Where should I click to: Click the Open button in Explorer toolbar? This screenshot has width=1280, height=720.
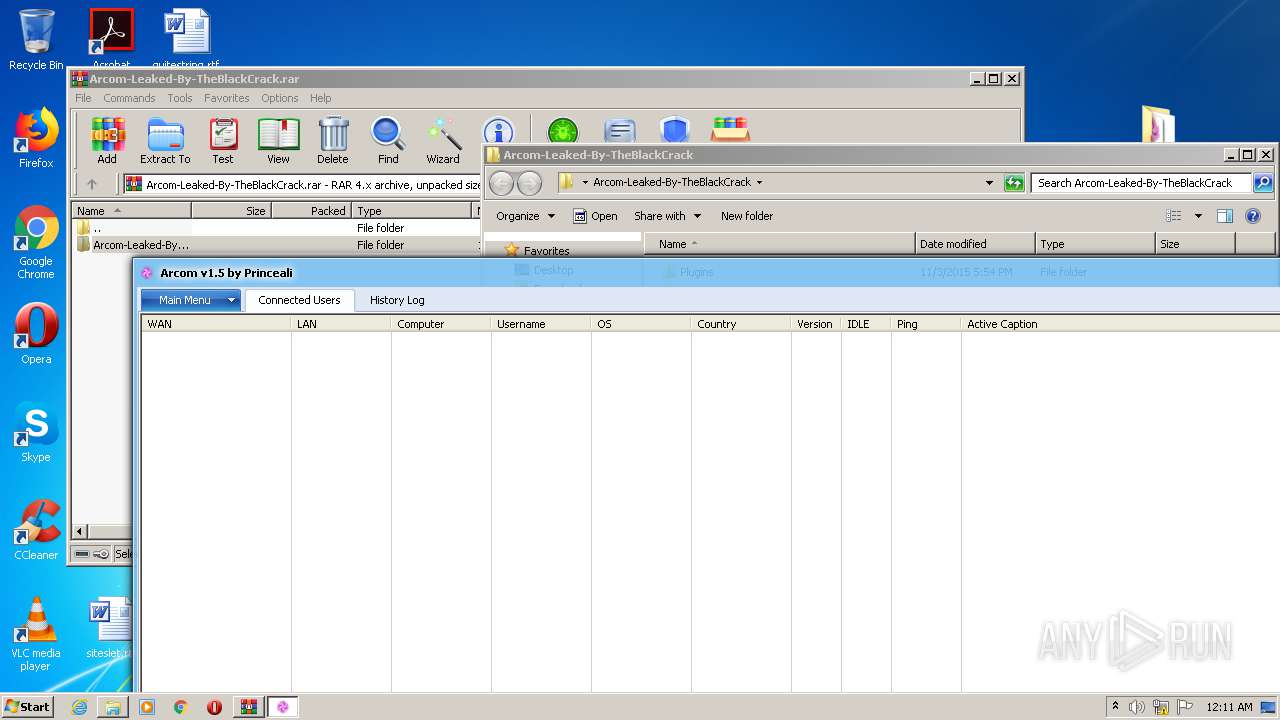coord(595,216)
